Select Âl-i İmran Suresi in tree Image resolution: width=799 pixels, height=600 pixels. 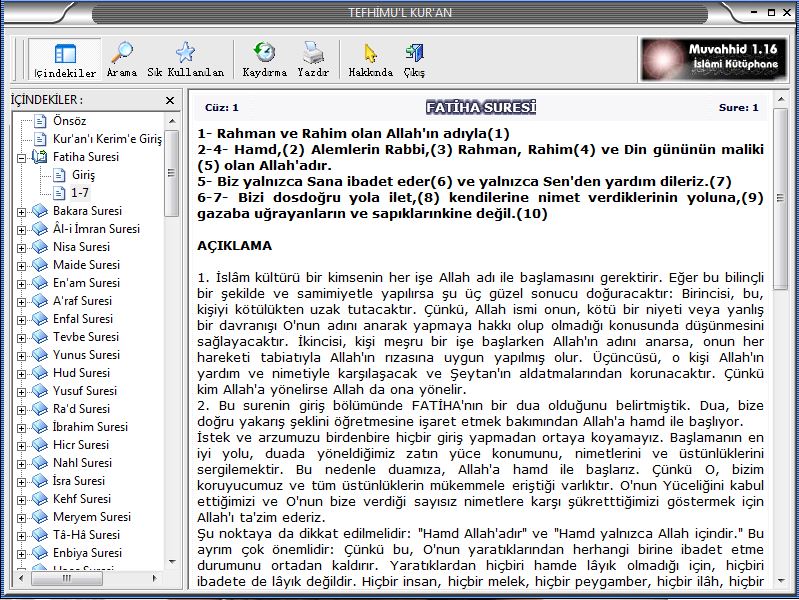point(96,229)
